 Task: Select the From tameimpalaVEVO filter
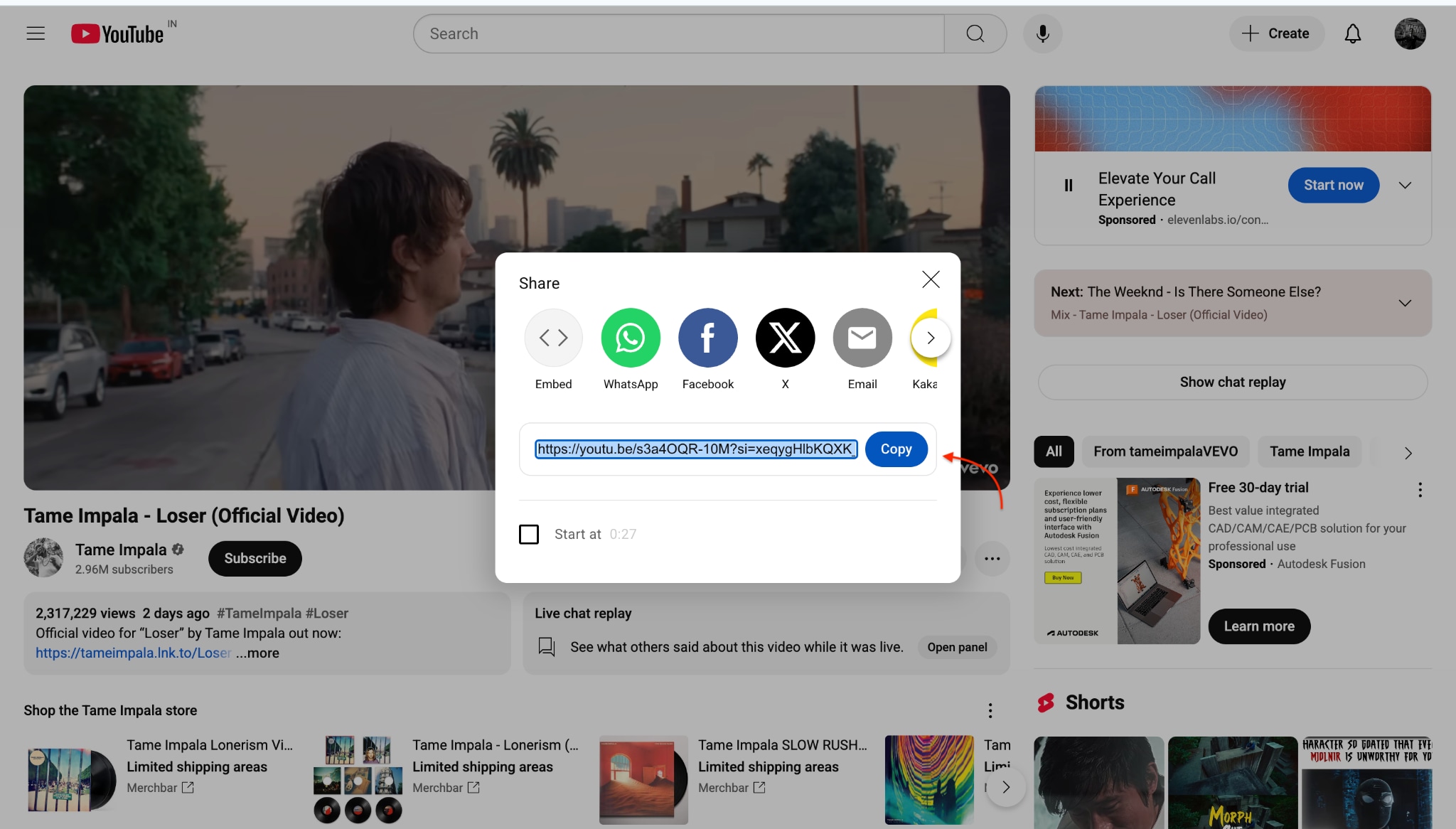point(1165,451)
